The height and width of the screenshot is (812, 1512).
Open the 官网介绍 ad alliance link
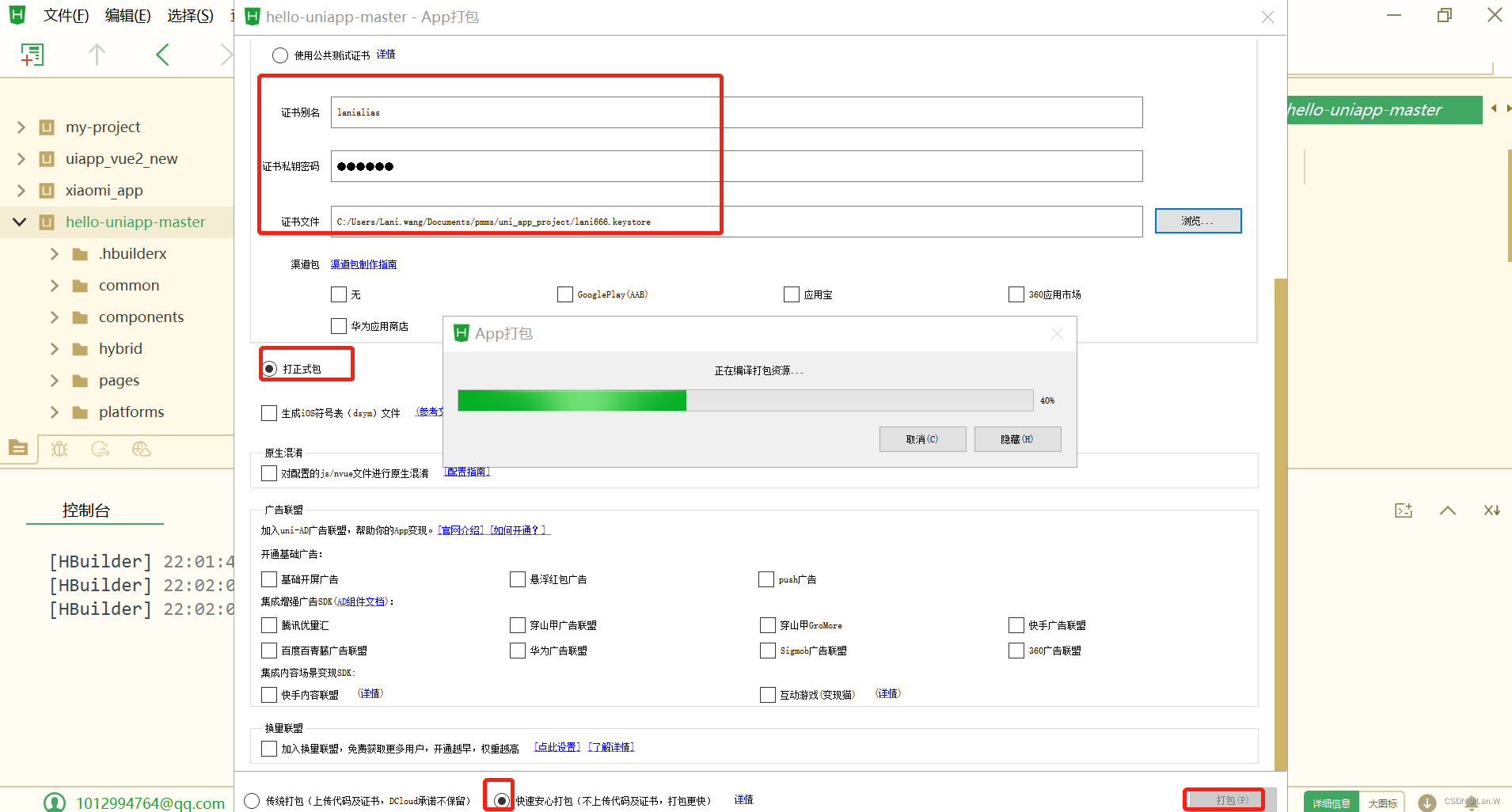462,530
